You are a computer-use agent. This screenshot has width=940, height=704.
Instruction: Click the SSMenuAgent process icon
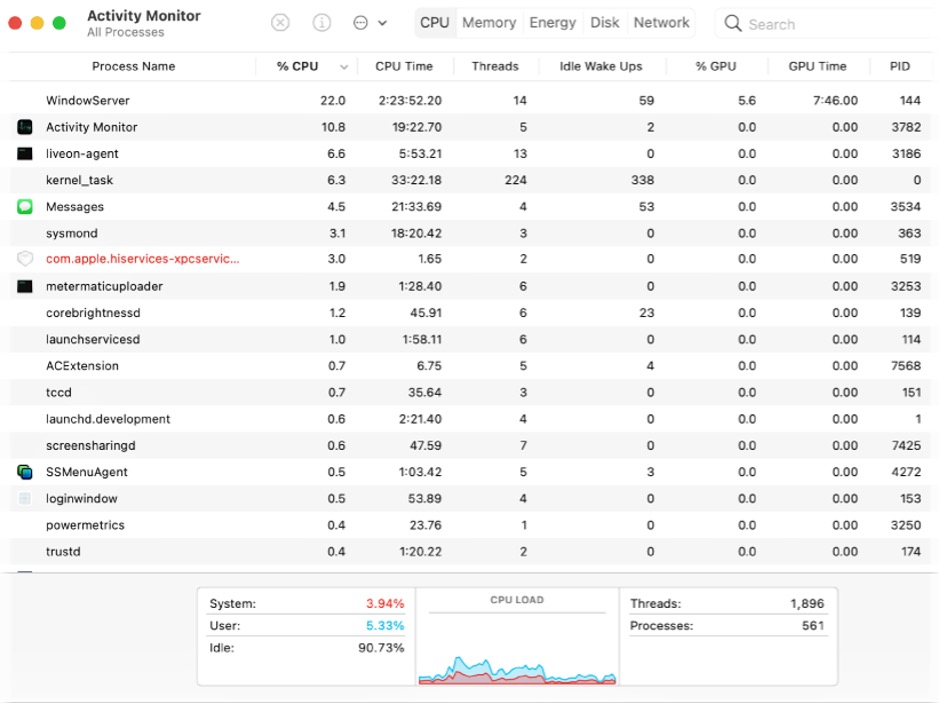pyautogui.click(x=25, y=472)
